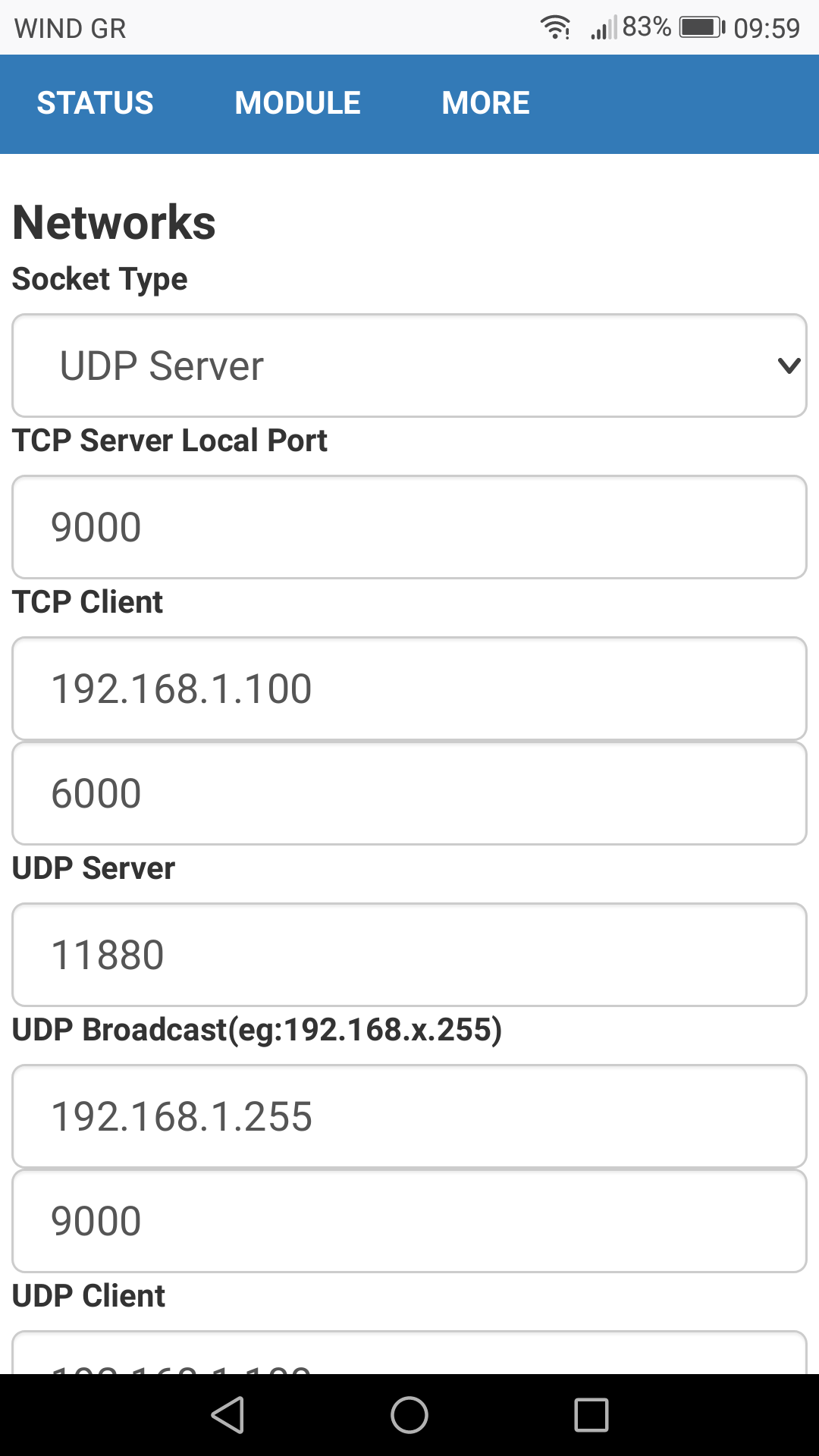
Task: Tap the Android back navigation icon
Action: 228,1415
